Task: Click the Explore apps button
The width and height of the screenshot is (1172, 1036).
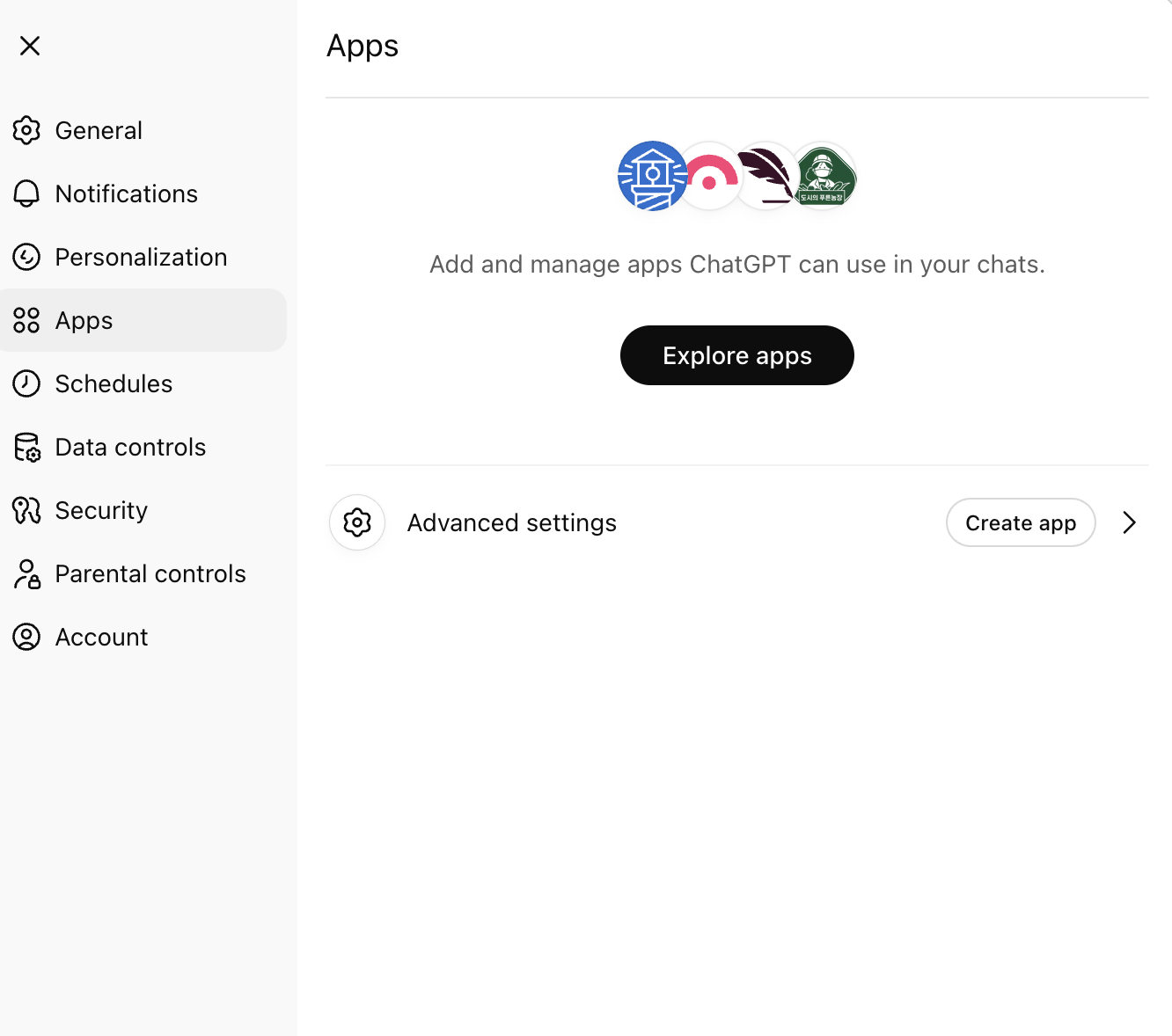Action: 737,355
